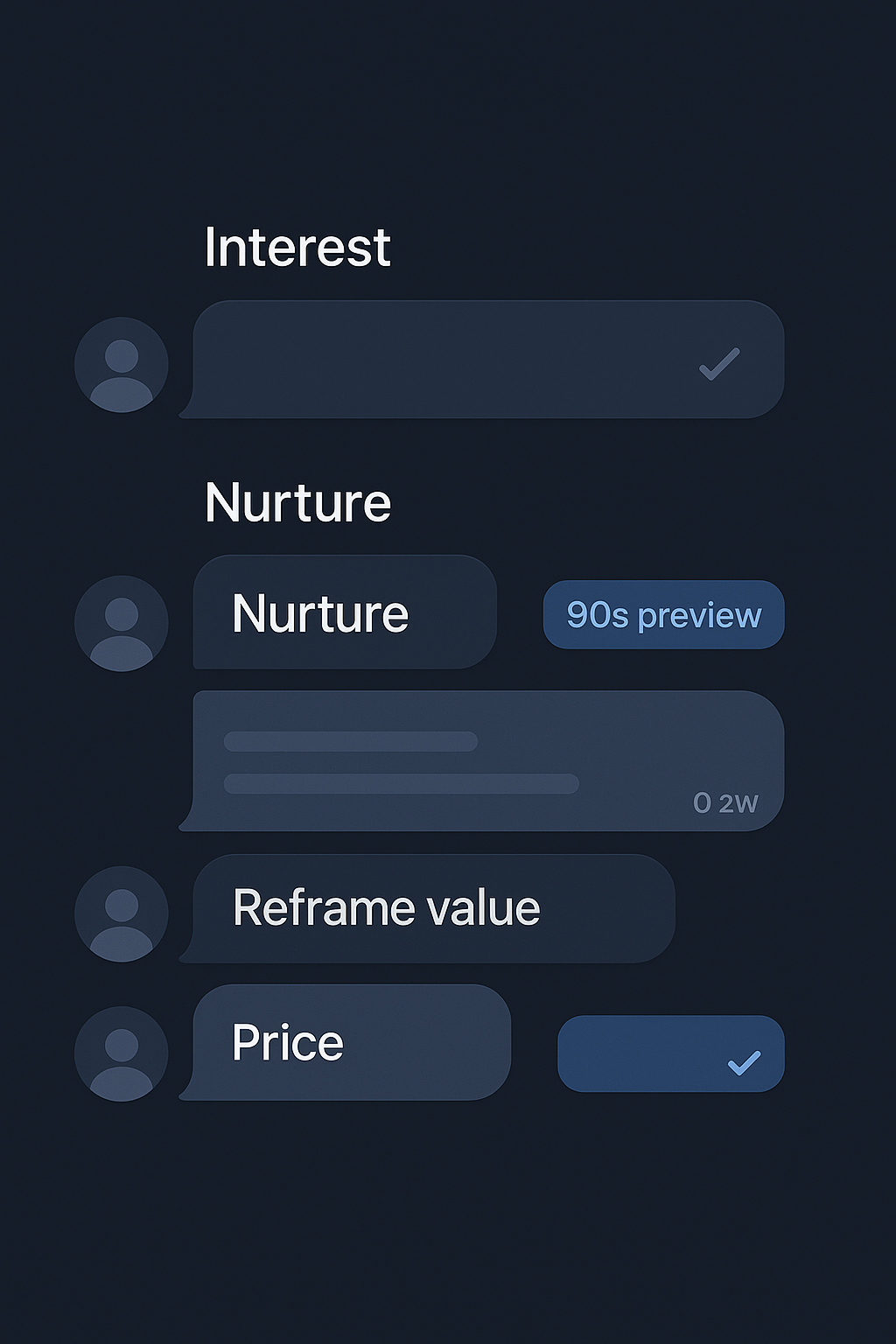Click the avatar next to Price bubble
The width and height of the screenshot is (896, 1344).
pos(122,1053)
